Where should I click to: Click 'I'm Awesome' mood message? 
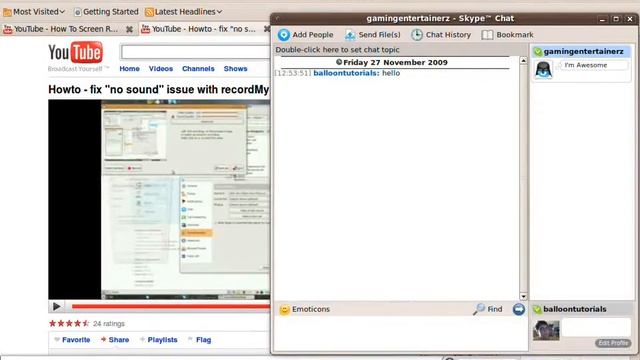pyautogui.click(x=586, y=65)
